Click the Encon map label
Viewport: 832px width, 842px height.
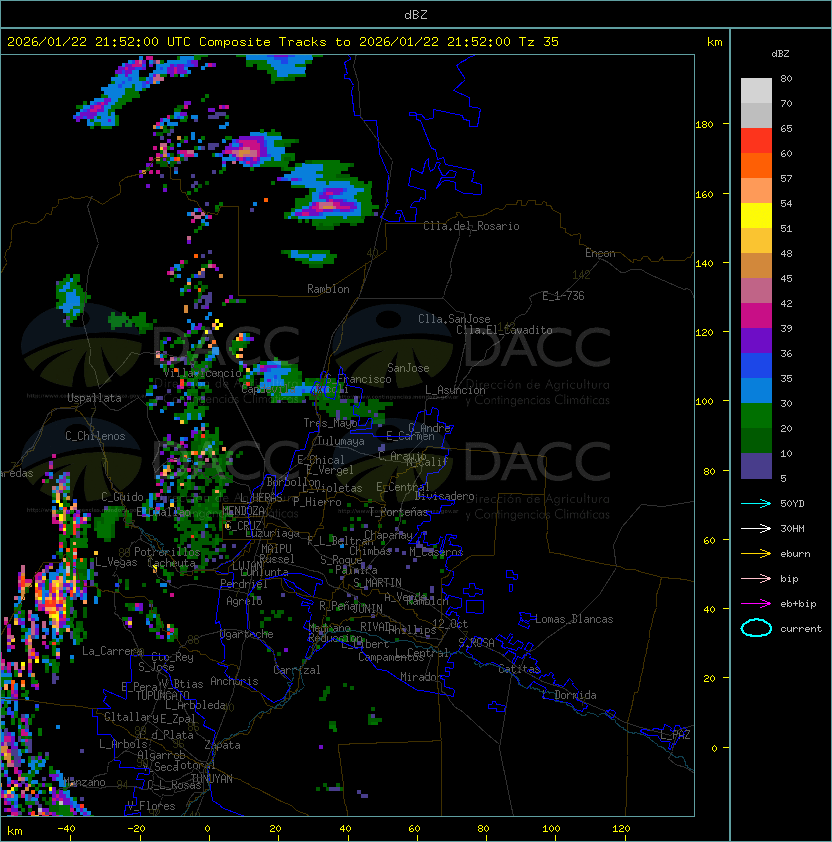(600, 253)
